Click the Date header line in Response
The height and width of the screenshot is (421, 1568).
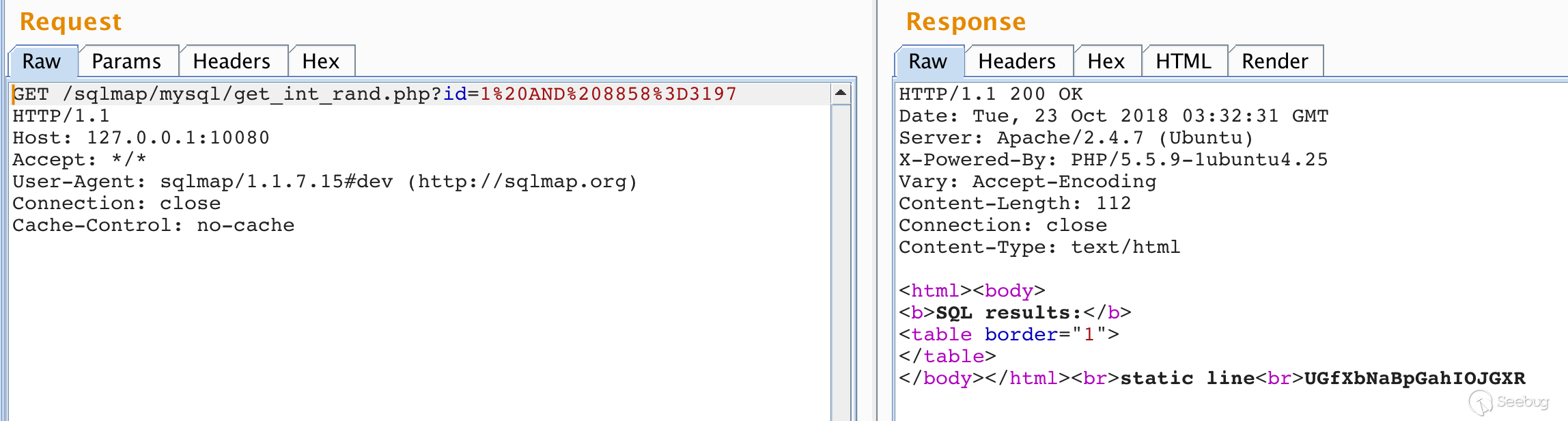[x=1114, y=116]
